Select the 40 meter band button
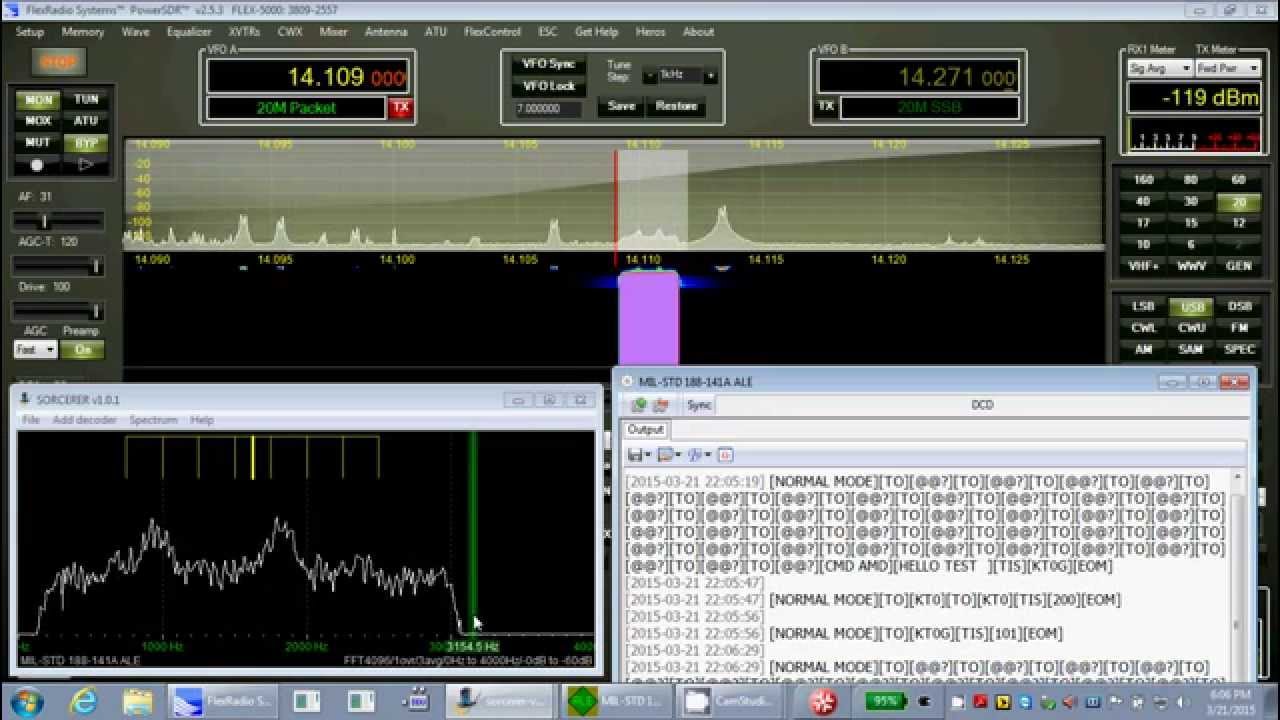1280x720 pixels. tap(1143, 202)
